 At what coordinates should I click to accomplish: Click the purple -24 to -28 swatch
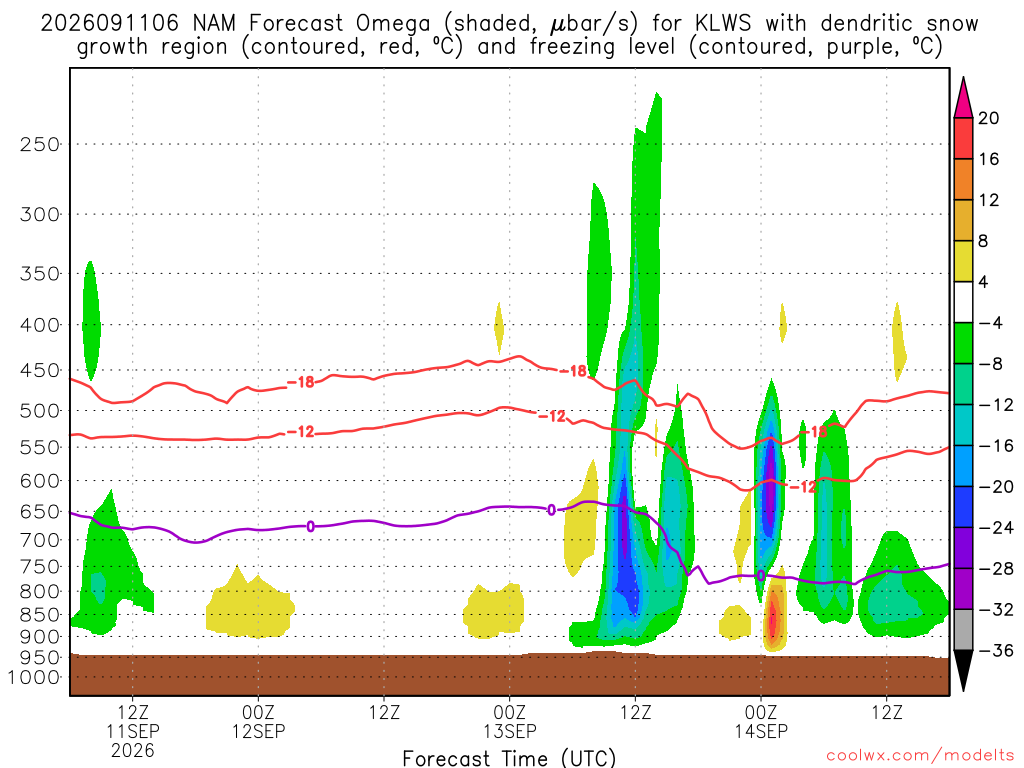point(963,548)
